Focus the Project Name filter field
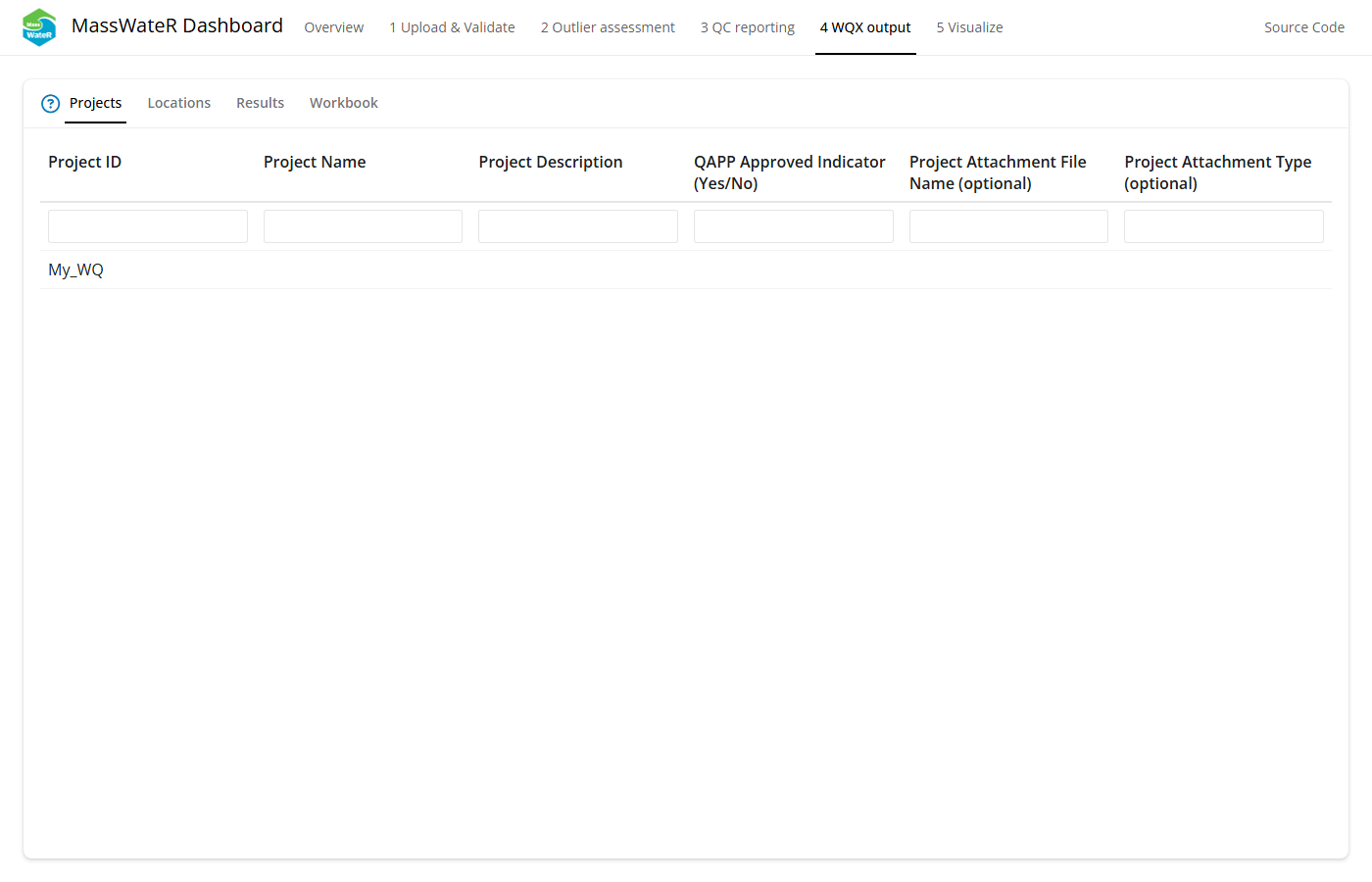The width and height of the screenshot is (1372, 882). coord(363,226)
